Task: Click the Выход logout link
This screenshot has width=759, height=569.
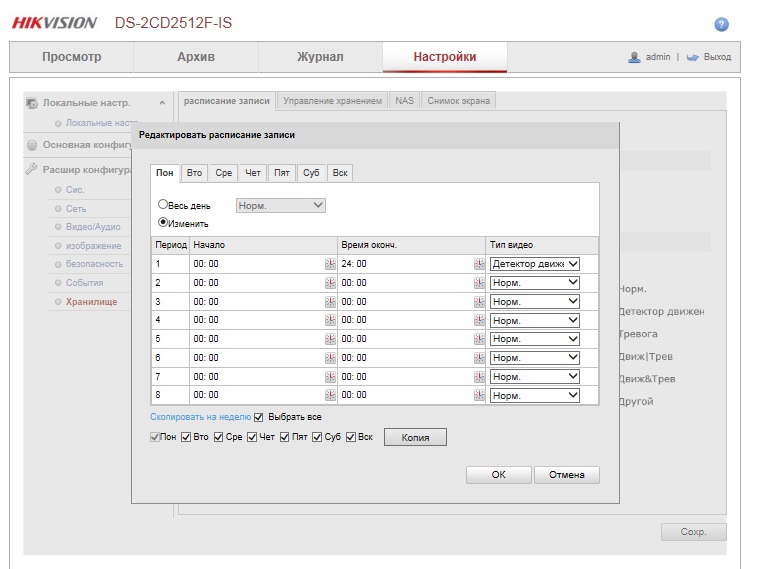Action: [x=717, y=57]
